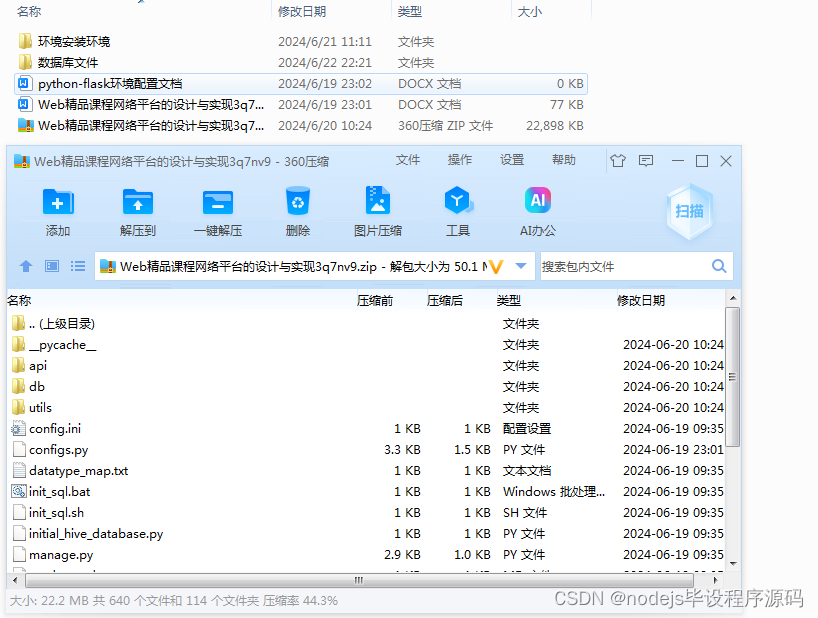Navigate up using the blue arrow icon

25,266
